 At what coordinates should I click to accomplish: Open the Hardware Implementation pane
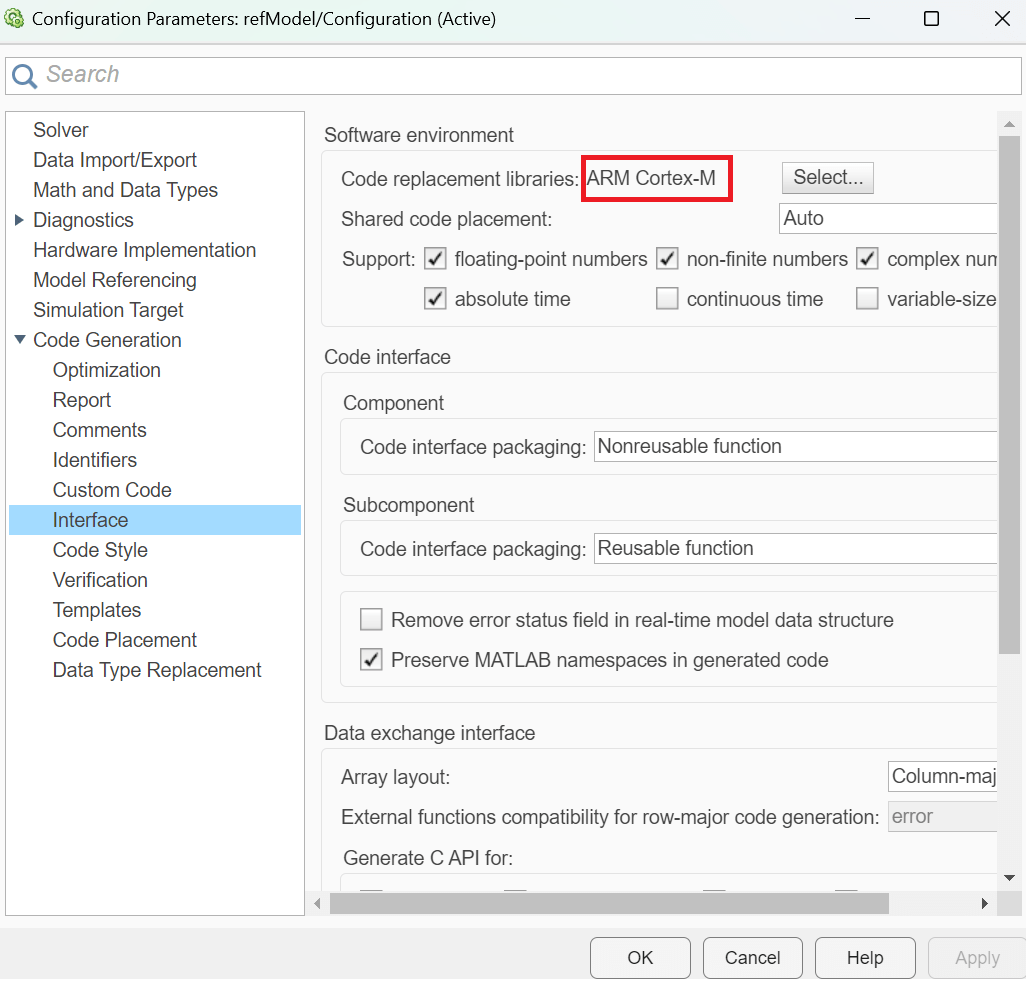click(144, 250)
